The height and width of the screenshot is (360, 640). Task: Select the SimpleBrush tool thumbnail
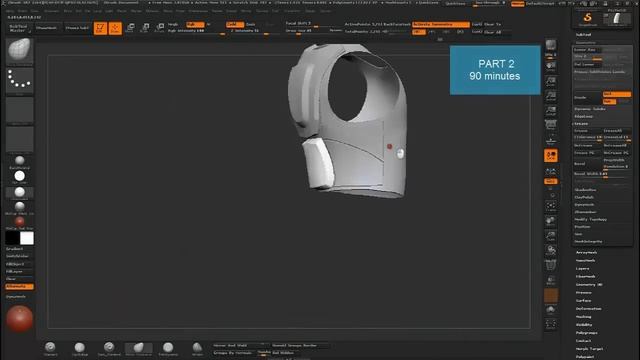click(588, 19)
